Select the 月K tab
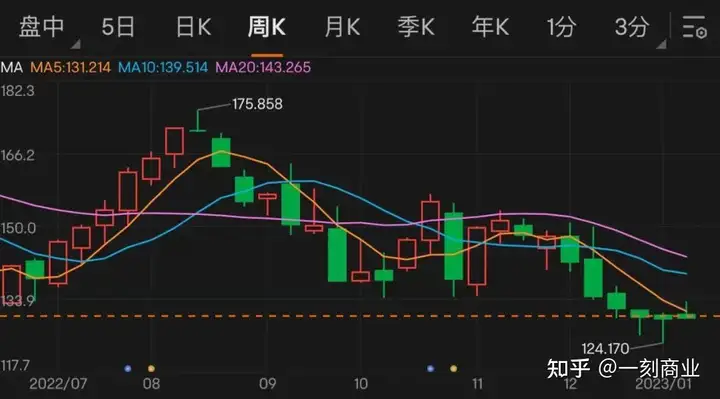The width and height of the screenshot is (720, 399). pyautogui.click(x=342, y=27)
